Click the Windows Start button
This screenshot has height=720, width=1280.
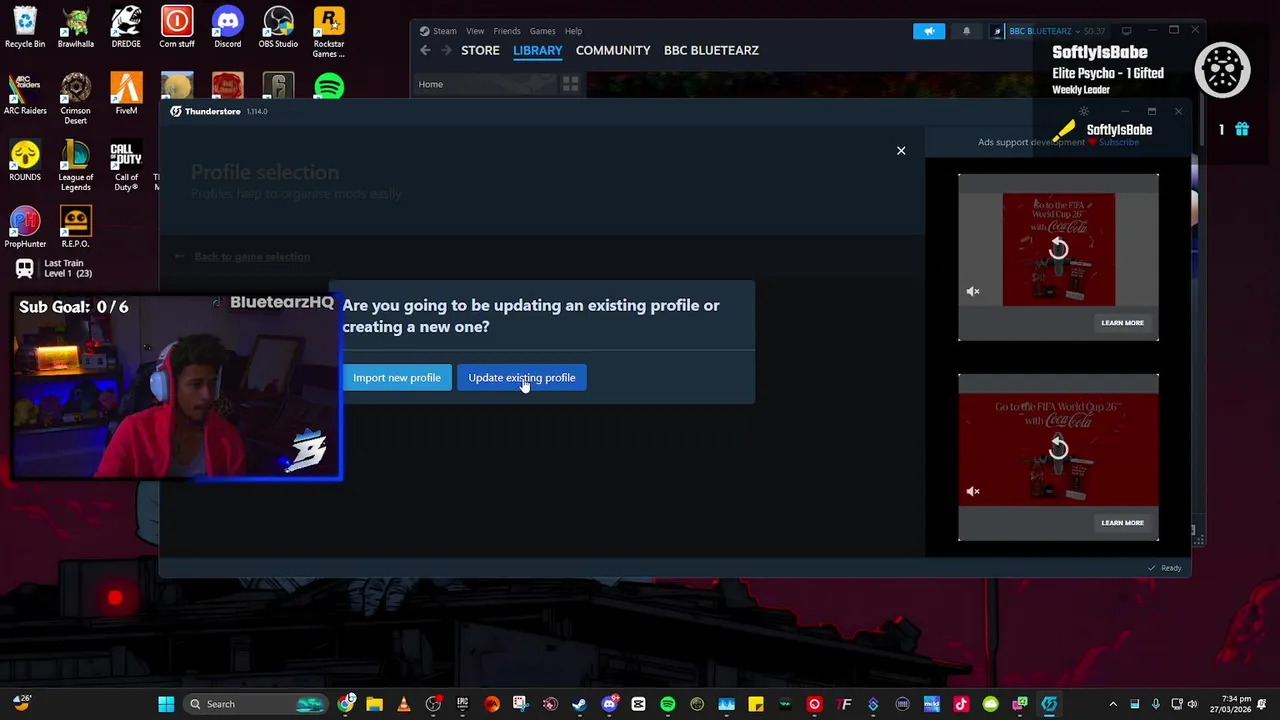(x=166, y=704)
